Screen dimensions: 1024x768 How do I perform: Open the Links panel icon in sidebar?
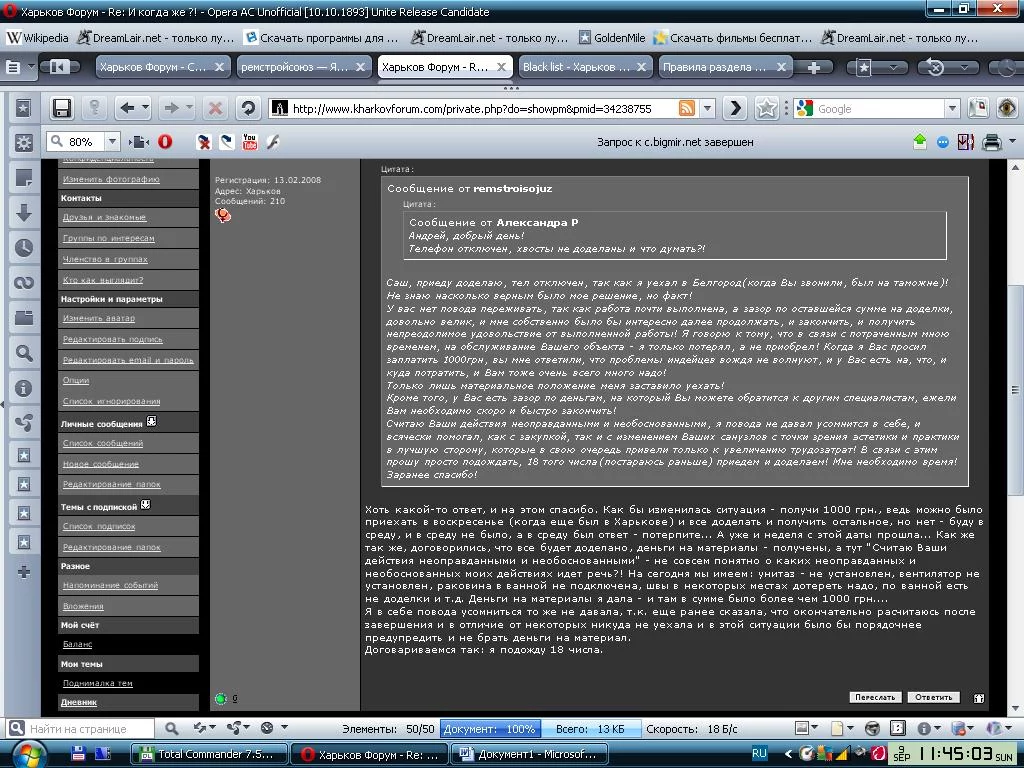[24, 283]
